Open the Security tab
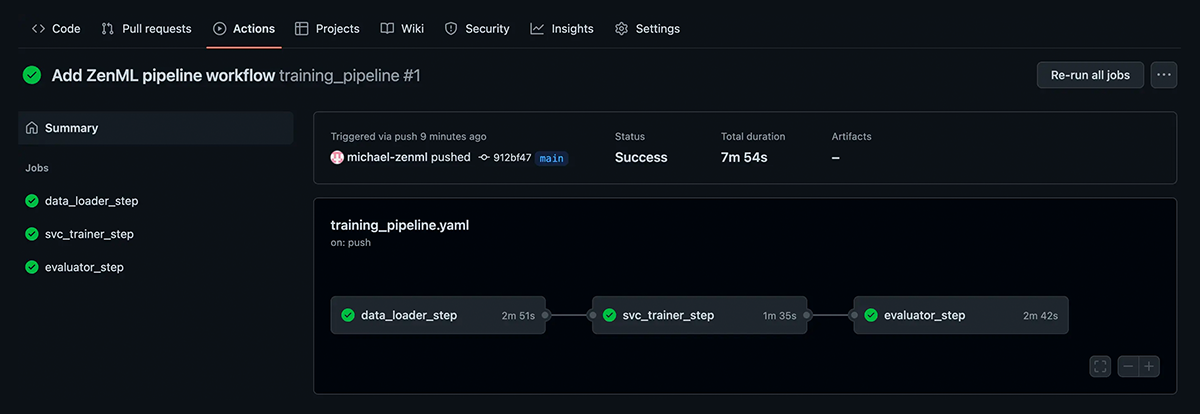 click(x=477, y=29)
